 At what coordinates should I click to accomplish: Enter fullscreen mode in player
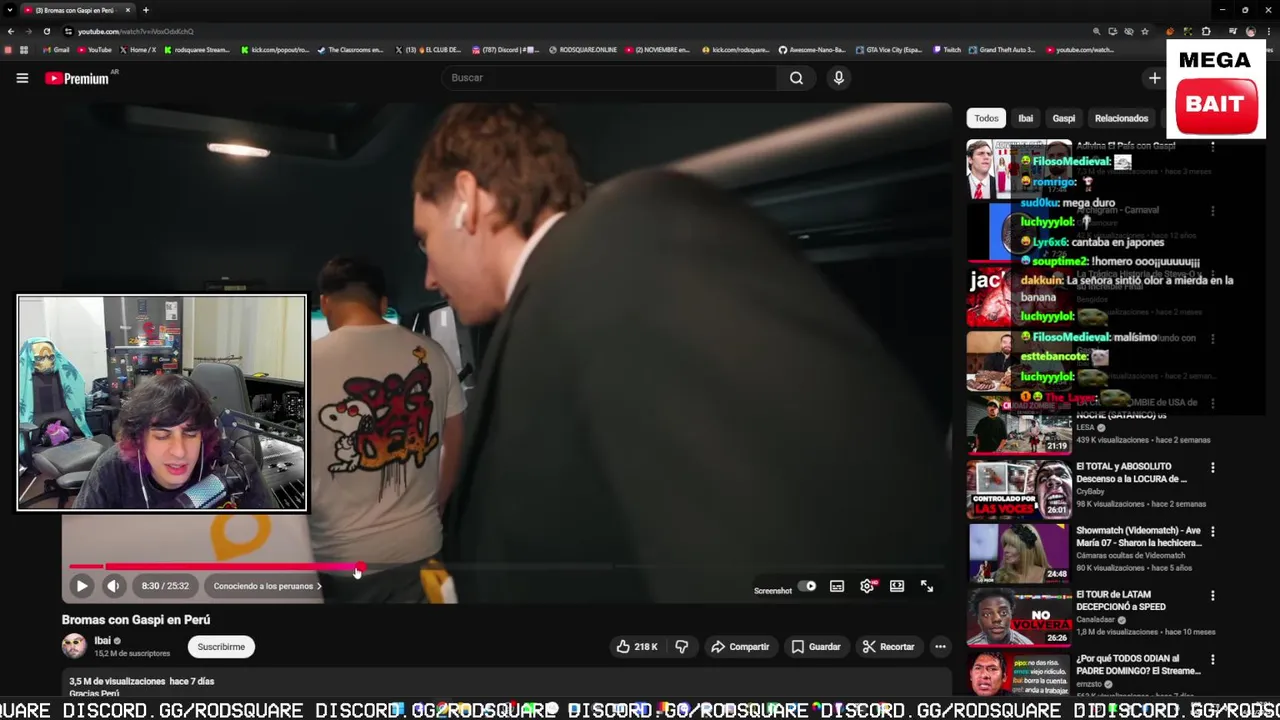pyautogui.click(x=927, y=586)
